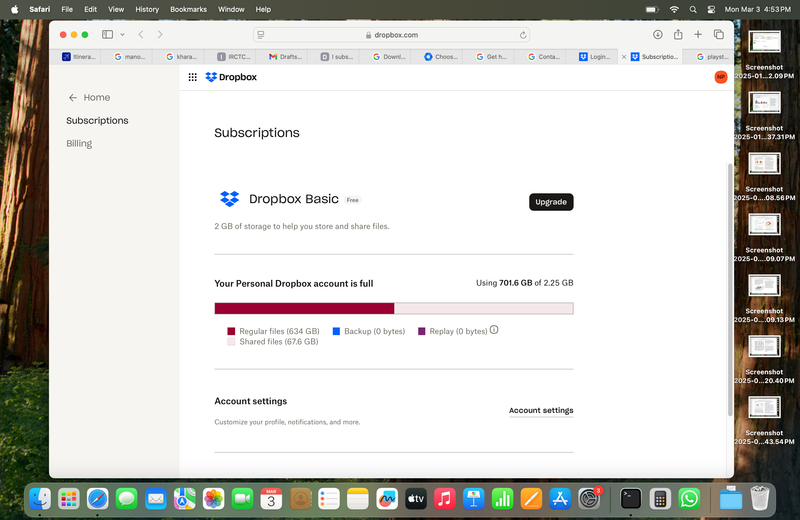Close the Subscriptions tab
This screenshot has height=520, width=800.
point(623,57)
